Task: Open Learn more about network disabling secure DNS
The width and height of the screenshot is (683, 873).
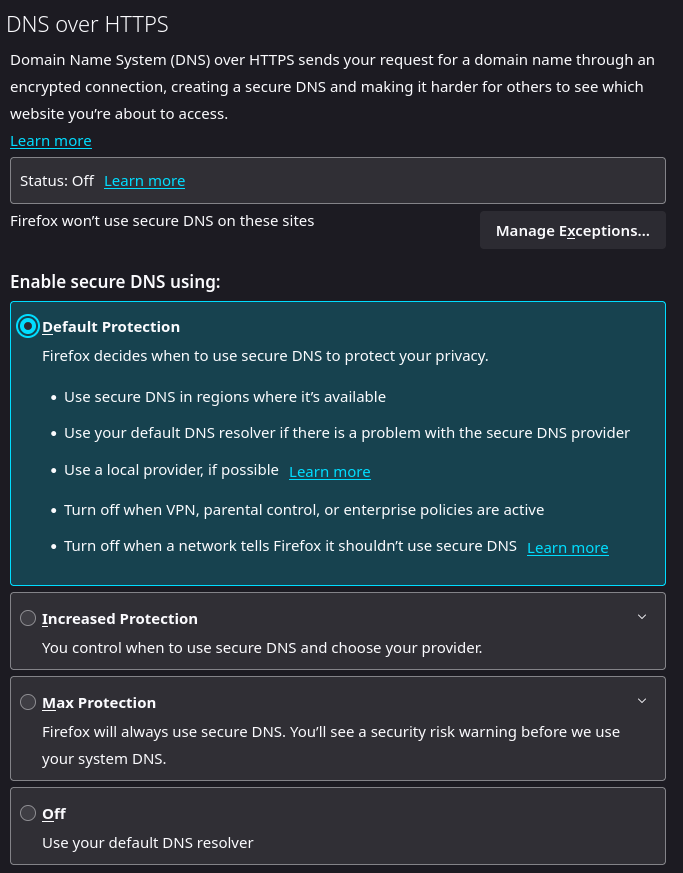Action: coord(567,548)
